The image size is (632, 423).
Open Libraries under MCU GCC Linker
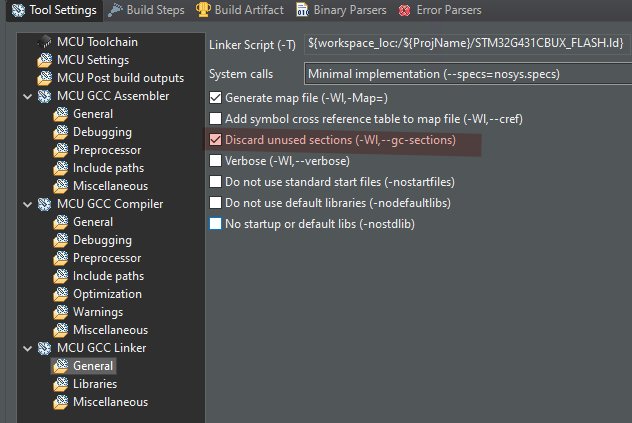[95, 384]
